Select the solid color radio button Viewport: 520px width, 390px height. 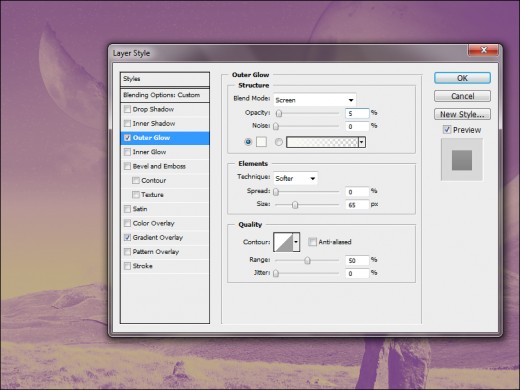[x=248, y=142]
